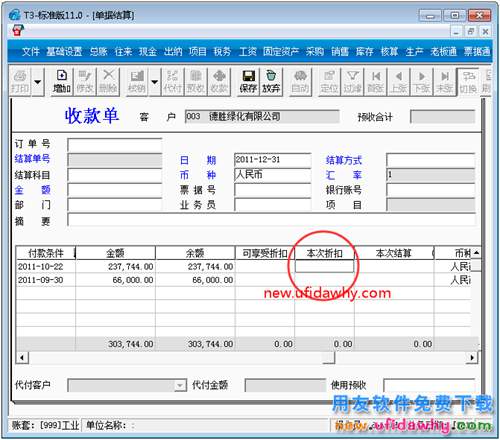
Task: Open the 现金 menu
Action: tap(148, 51)
